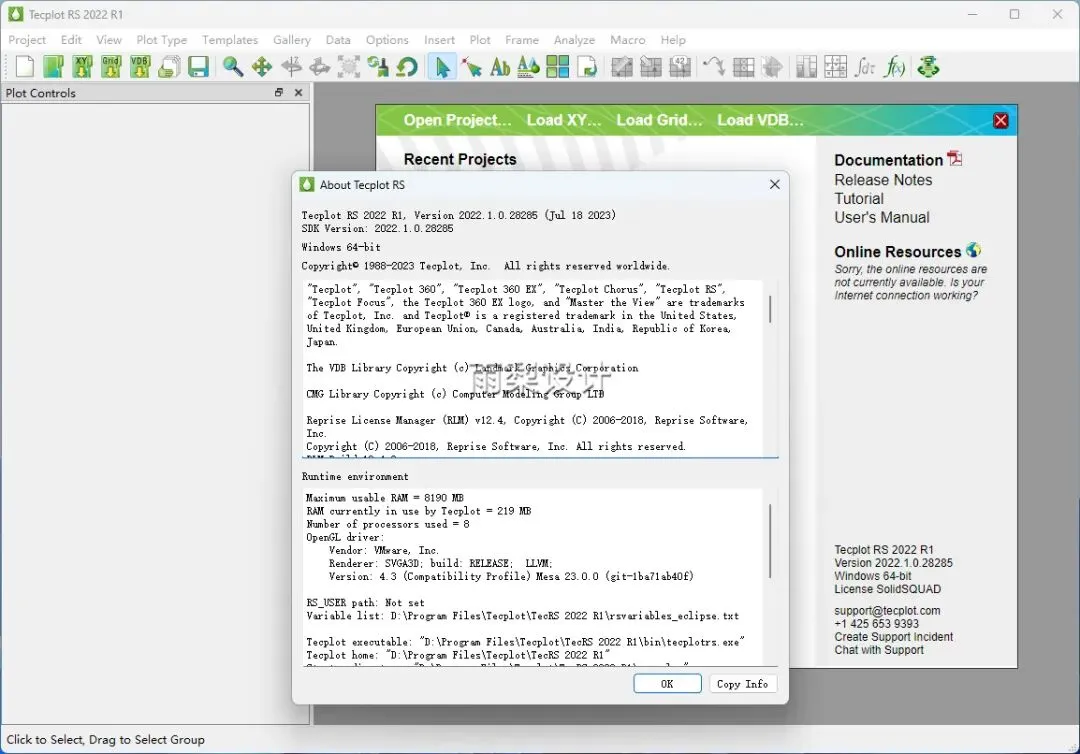The image size is (1080, 754).
Task: Click the greyed fit-to-full-size expanding arrows icon
Action: [x=349, y=67]
